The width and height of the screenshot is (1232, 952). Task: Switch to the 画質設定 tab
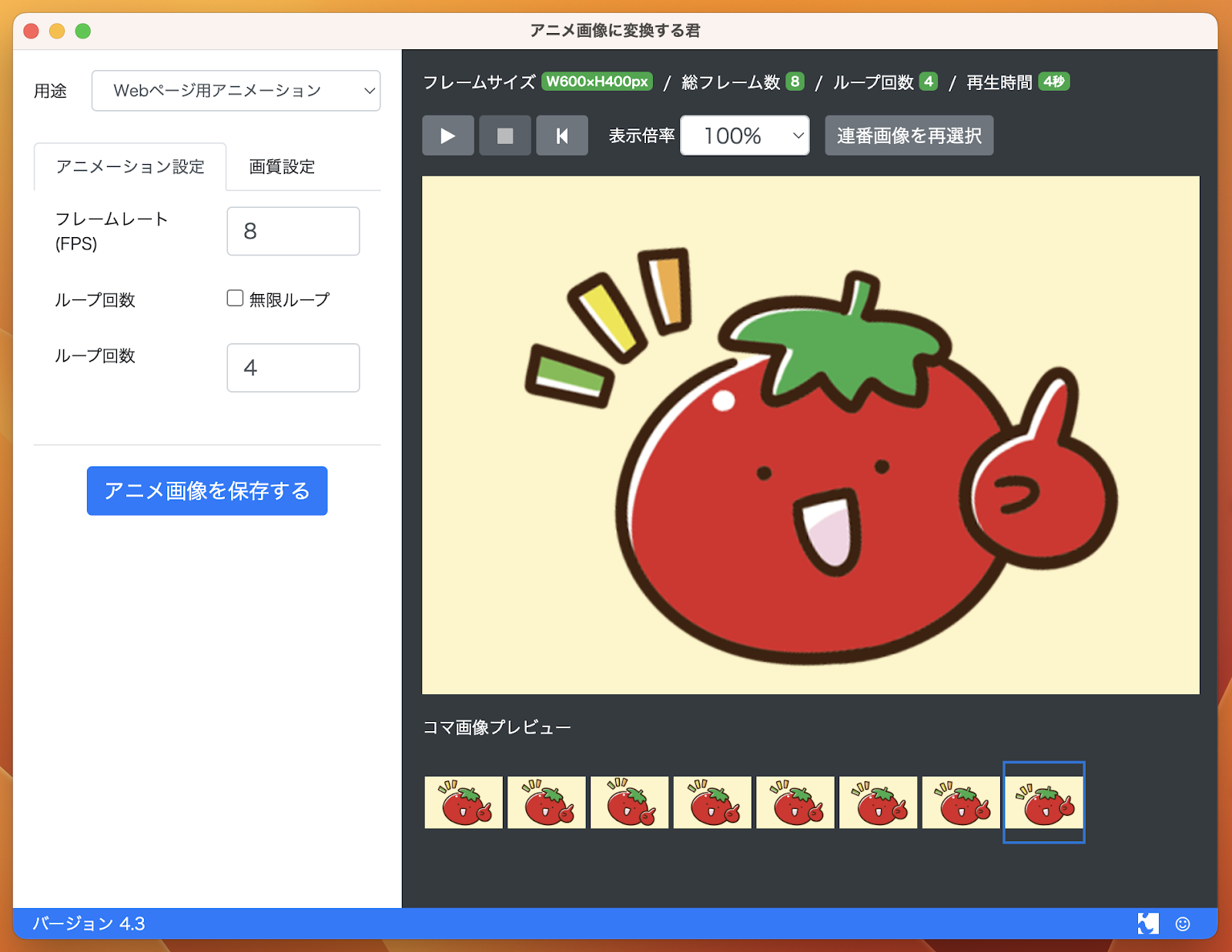(282, 167)
